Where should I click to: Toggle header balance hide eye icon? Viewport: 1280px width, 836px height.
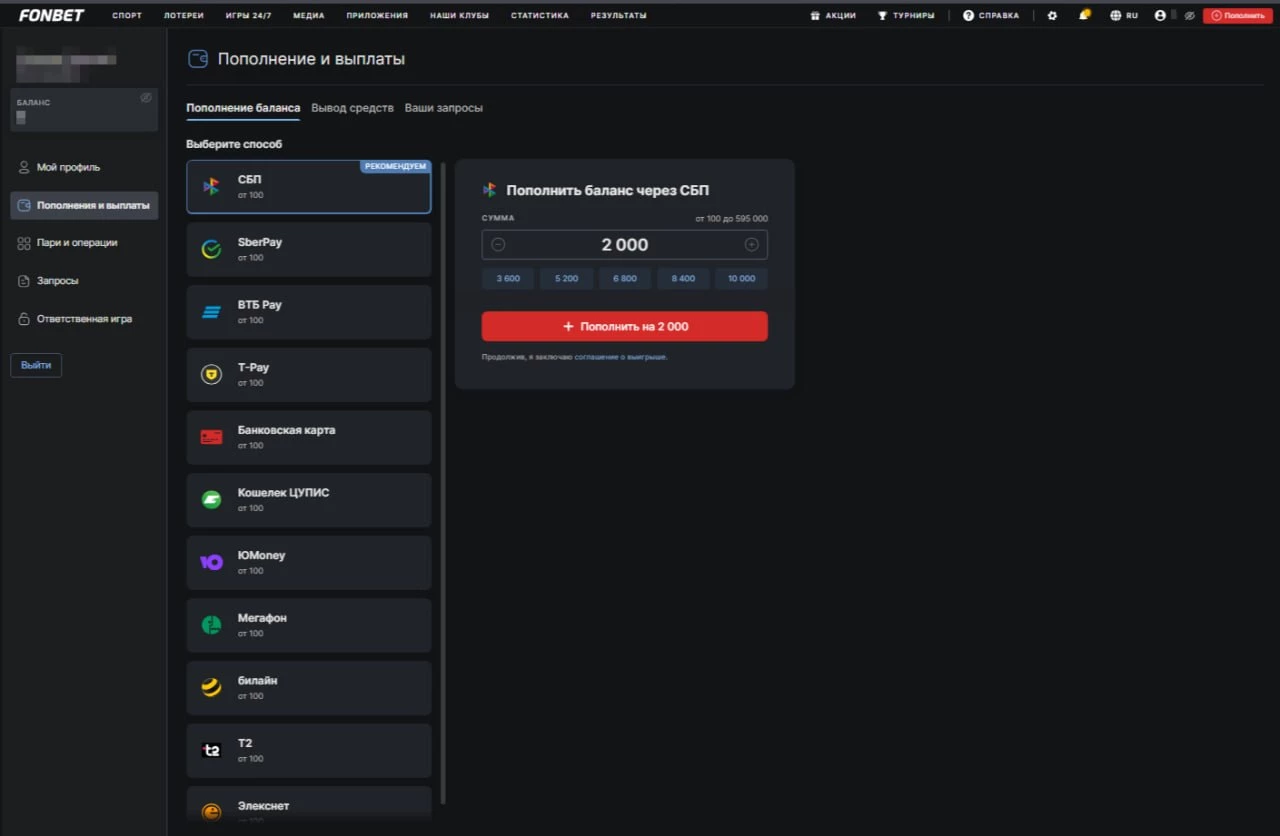tap(1189, 16)
